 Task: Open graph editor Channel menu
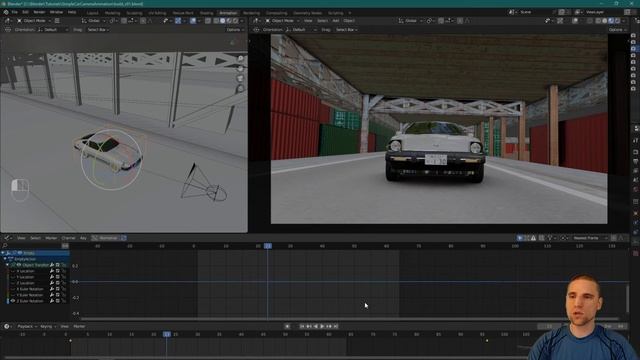pos(68,238)
